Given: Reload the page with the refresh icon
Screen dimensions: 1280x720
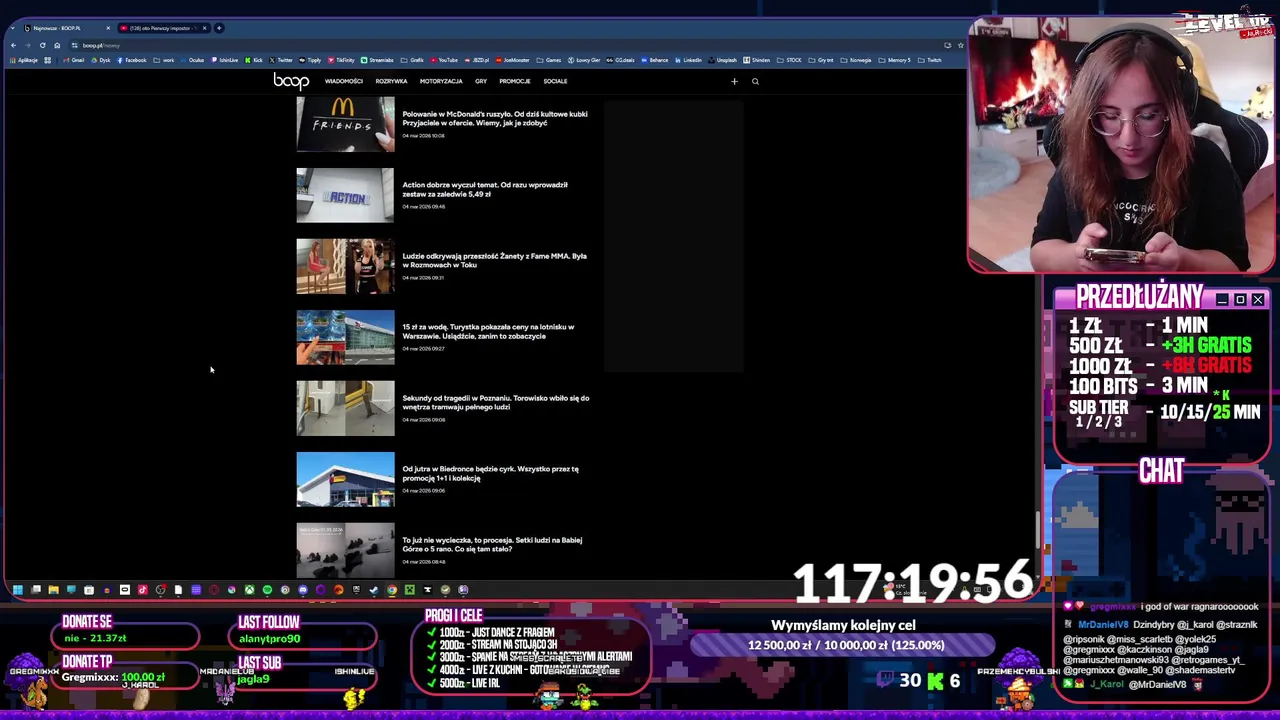Looking at the screenshot, I should tap(42, 45).
